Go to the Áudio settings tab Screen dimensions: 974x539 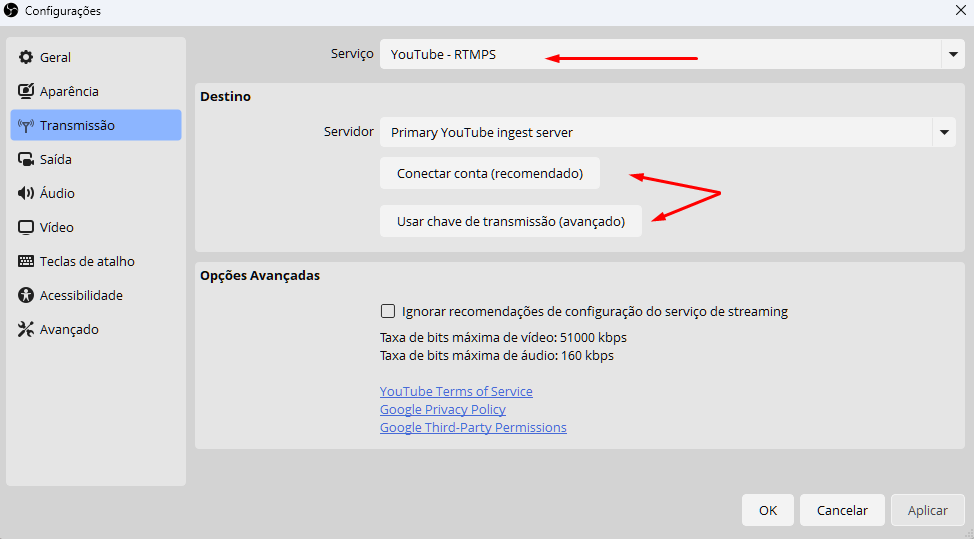click(96, 193)
